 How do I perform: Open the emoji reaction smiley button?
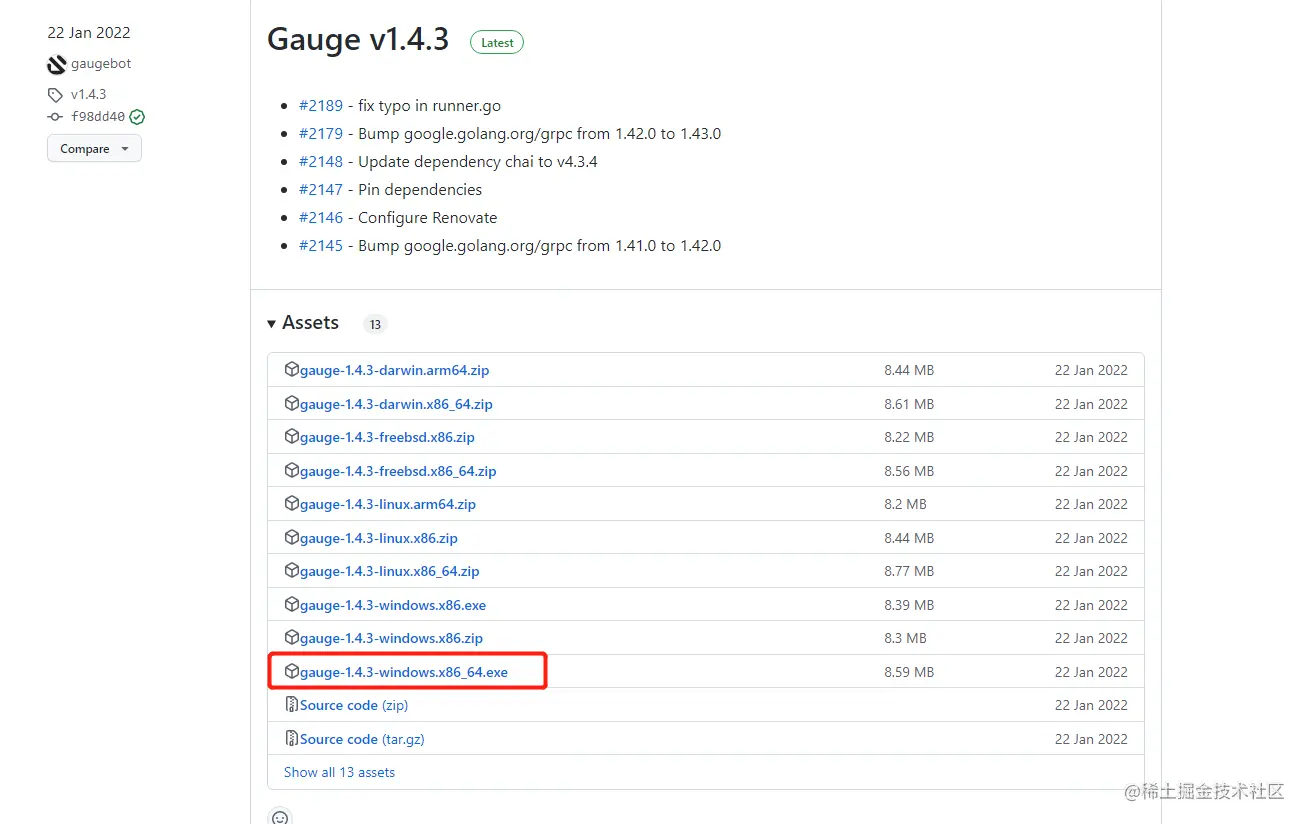280,816
